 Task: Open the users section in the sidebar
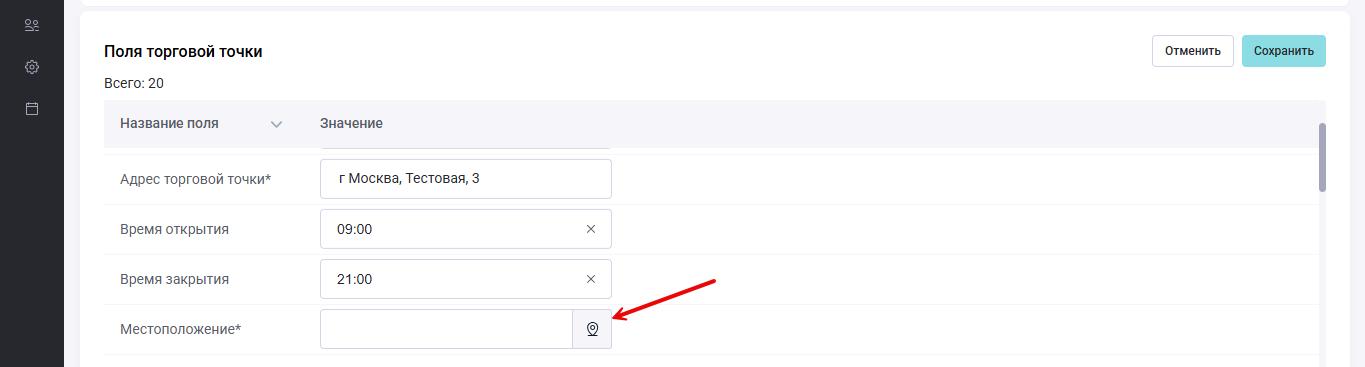(x=32, y=25)
